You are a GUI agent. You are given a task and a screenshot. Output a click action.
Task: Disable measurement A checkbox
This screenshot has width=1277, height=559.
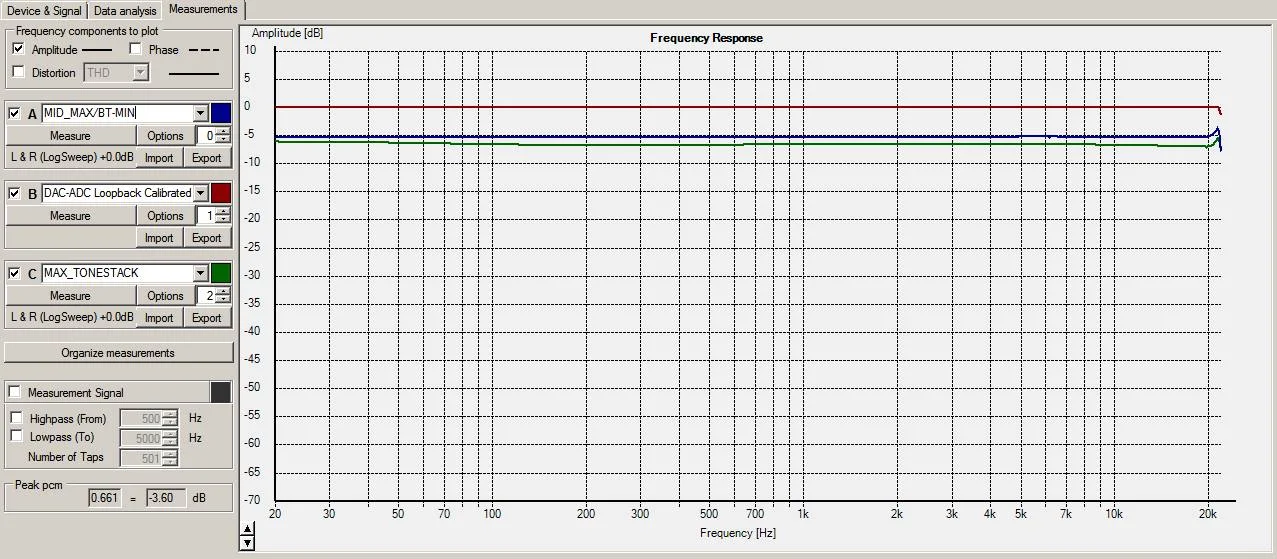[14, 113]
